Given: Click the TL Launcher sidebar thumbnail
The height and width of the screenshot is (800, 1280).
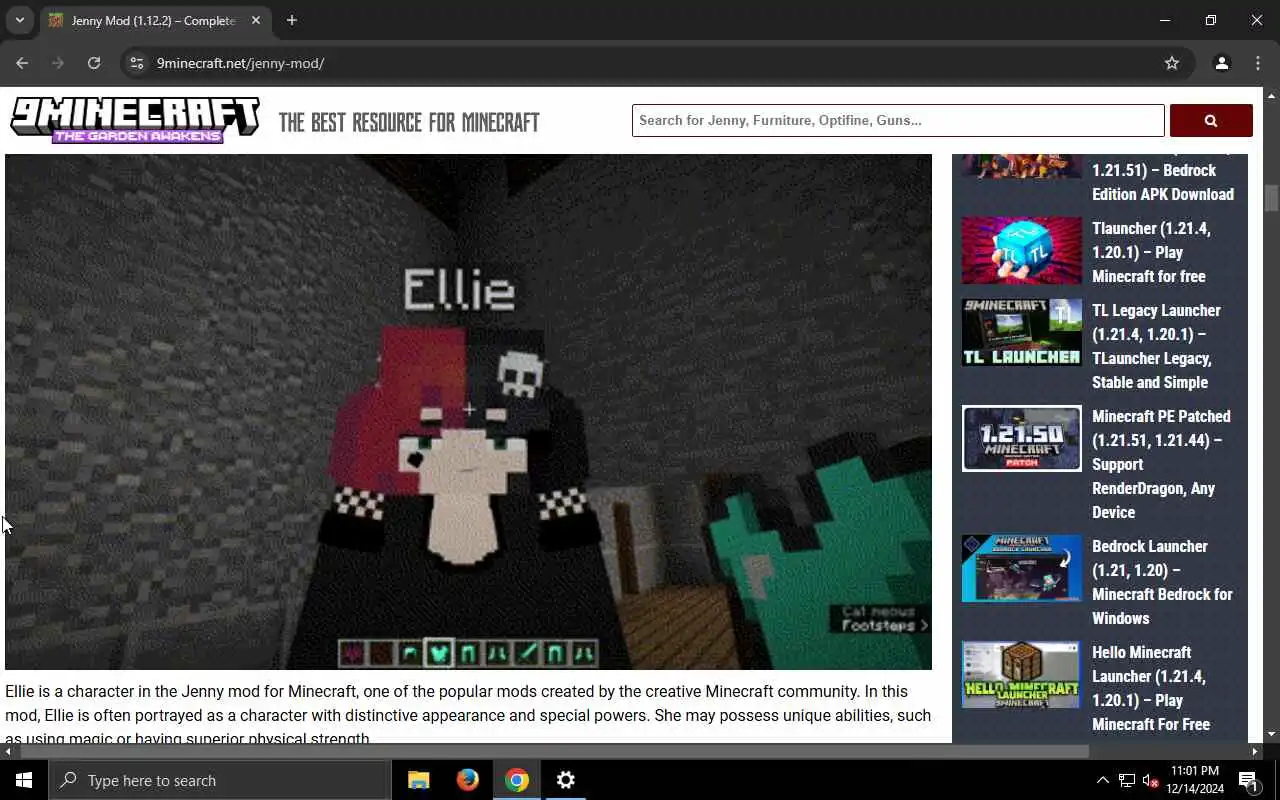Looking at the screenshot, I should coord(1021,332).
